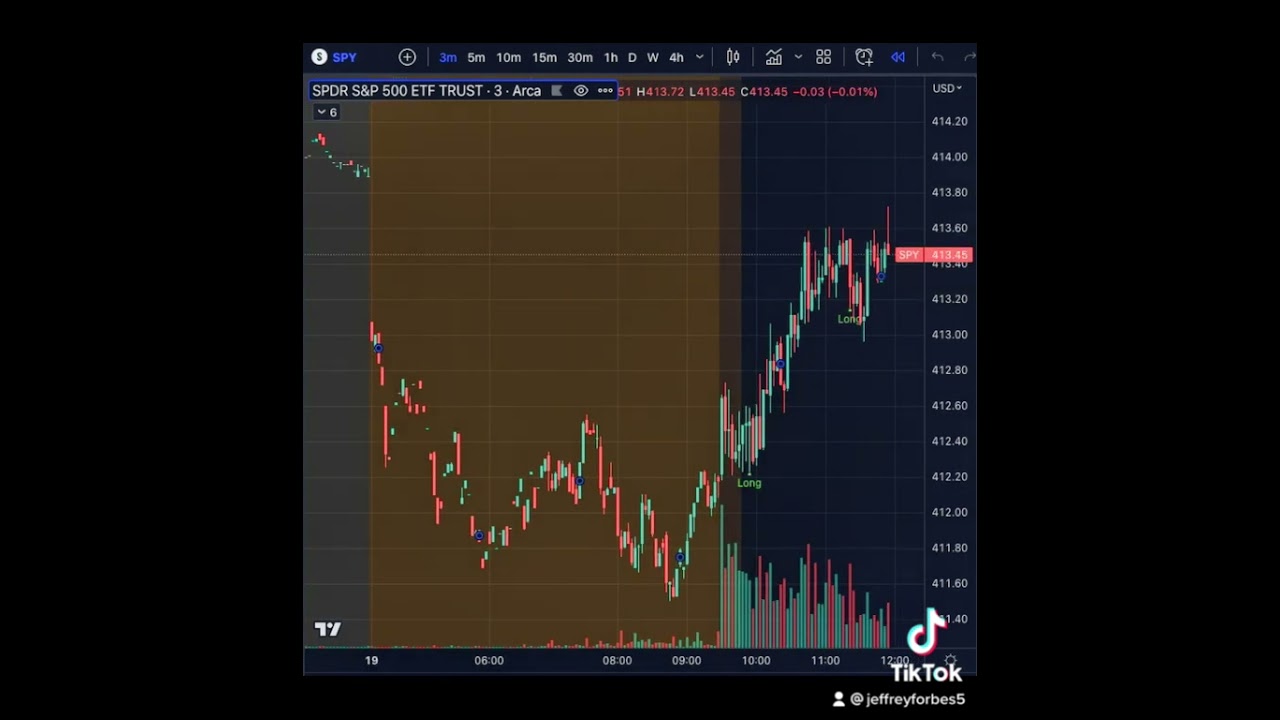Expand the time interval dropdown chevron
Viewport: 1280px width, 720px height.
click(699, 57)
